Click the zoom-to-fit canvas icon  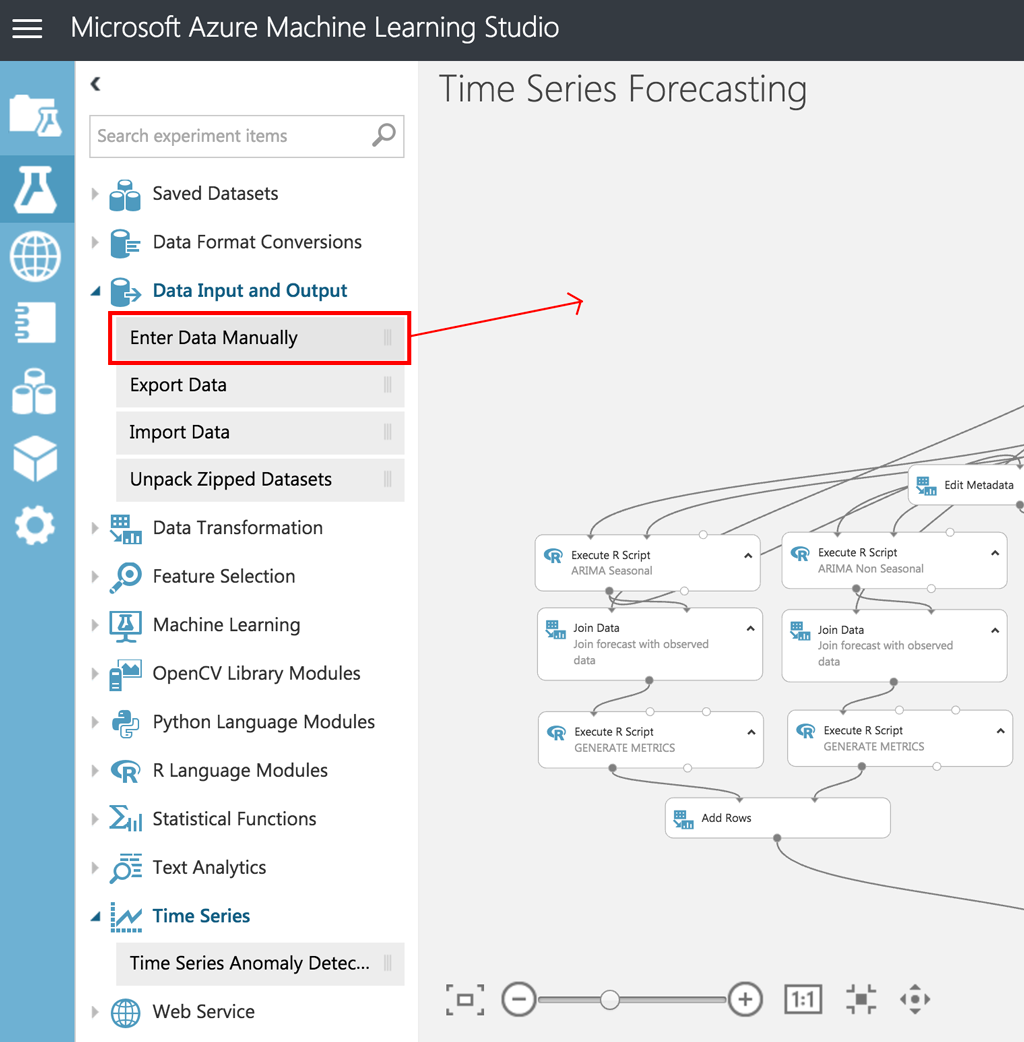click(x=465, y=999)
